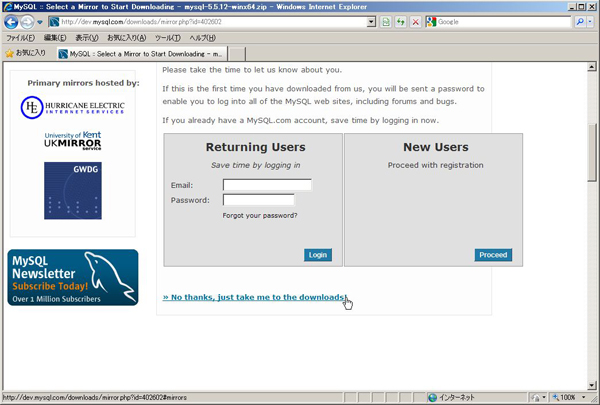Select the MySQL Select a Mirror tab
The image size is (600, 405).
point(142,54)
